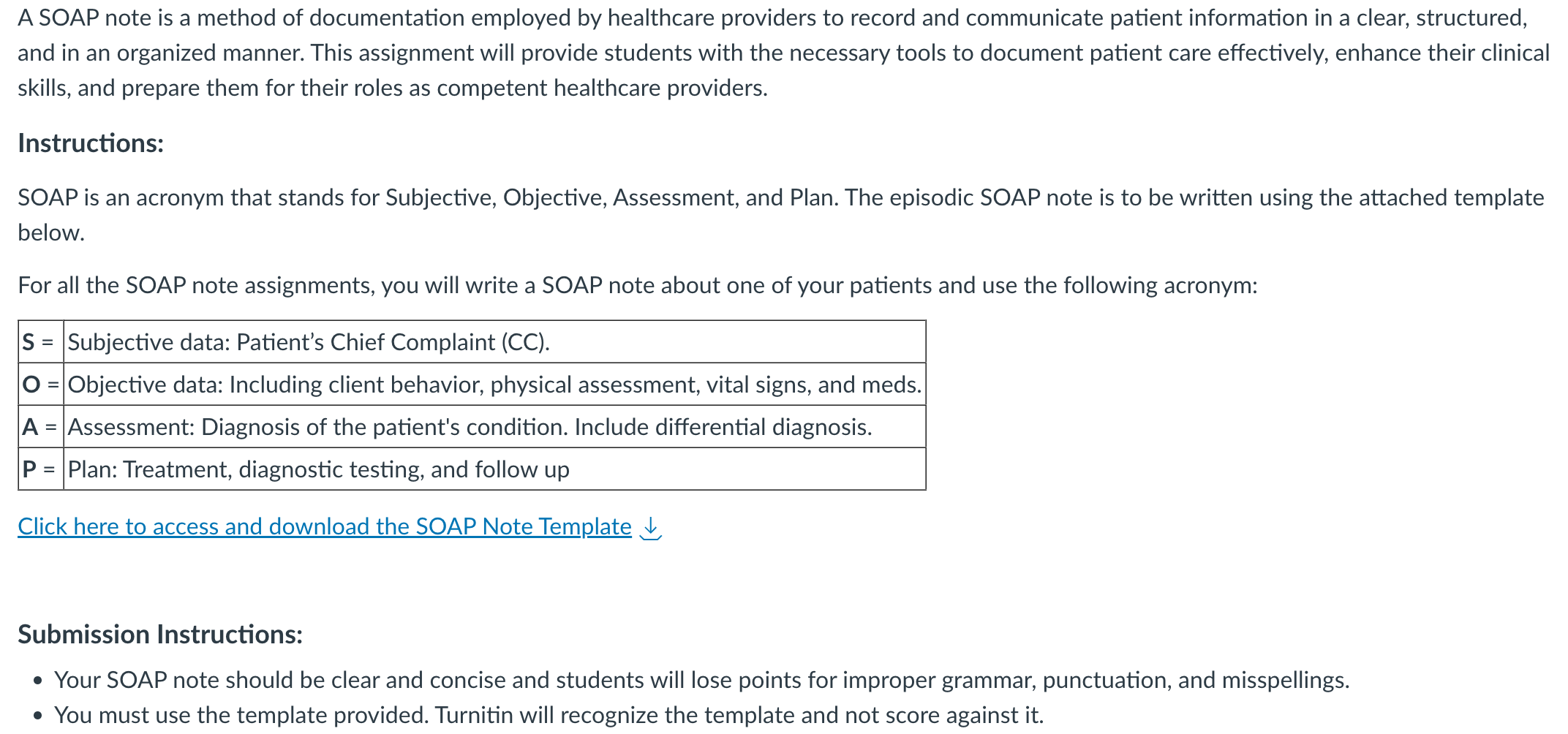Select the Assessment differential diagnosis cell
Viewport: 1568px width, 734px height.
point(495,427)
